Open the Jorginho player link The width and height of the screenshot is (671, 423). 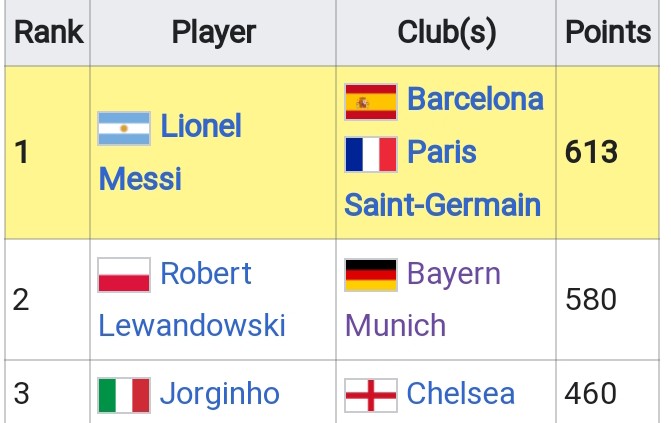coord(220,394)
